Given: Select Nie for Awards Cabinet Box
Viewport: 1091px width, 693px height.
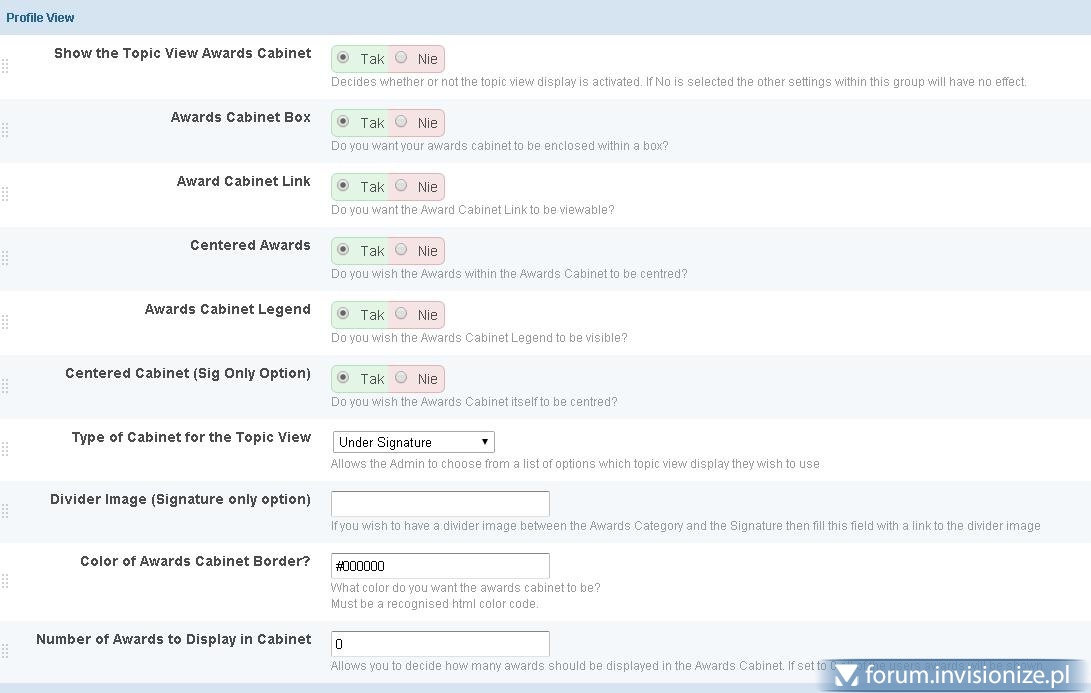Looking at the screenshot, I should click(x=402, y=122).
